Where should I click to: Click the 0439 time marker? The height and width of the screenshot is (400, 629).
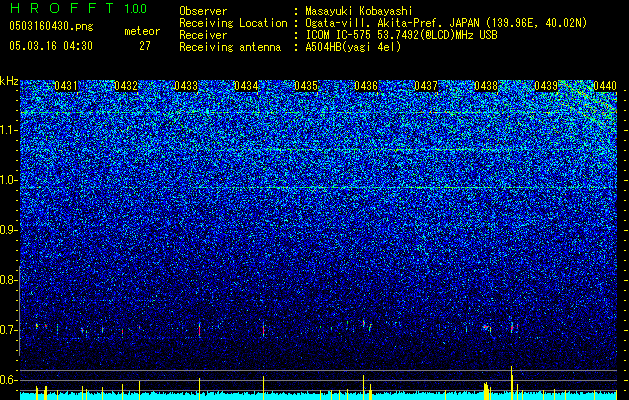(x=546, y=86)
